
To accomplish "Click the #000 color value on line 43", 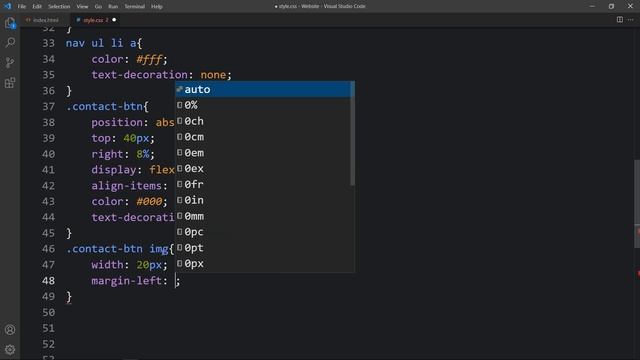I will point(149,202).
